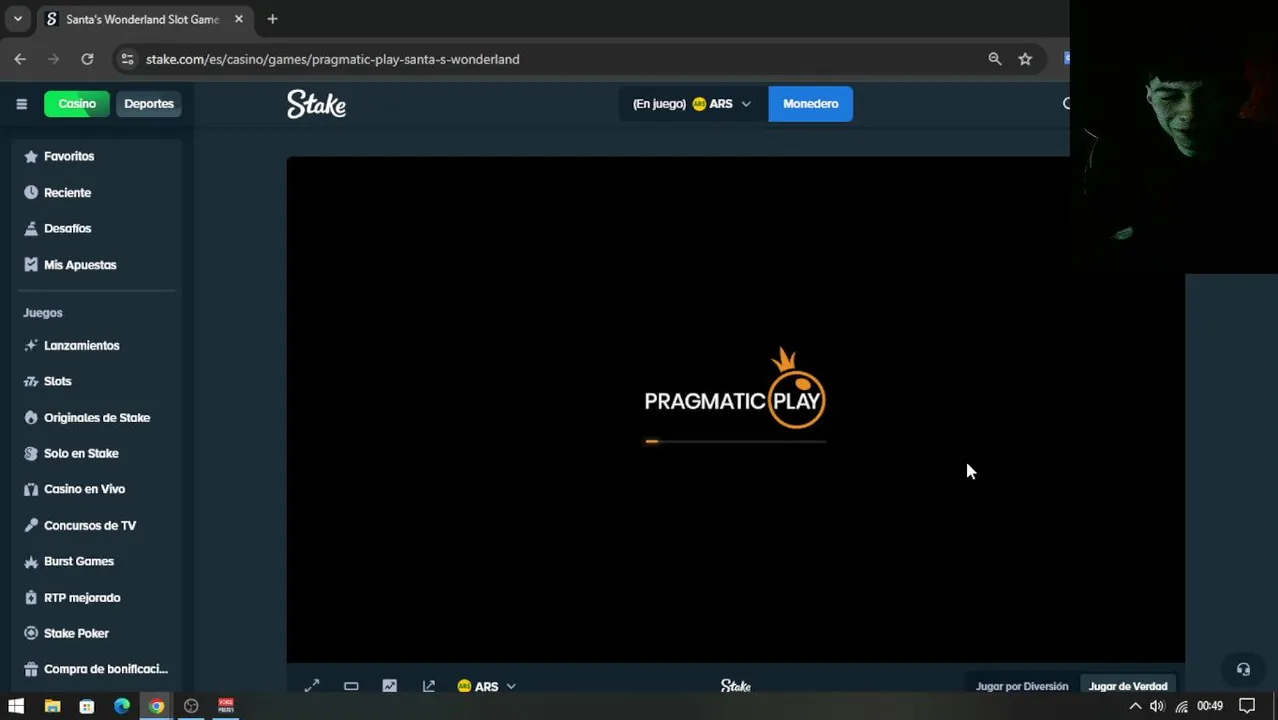Open the hamburger menu next to Casino
This screenshot has height=720, width=1278.
click(21, 104)
